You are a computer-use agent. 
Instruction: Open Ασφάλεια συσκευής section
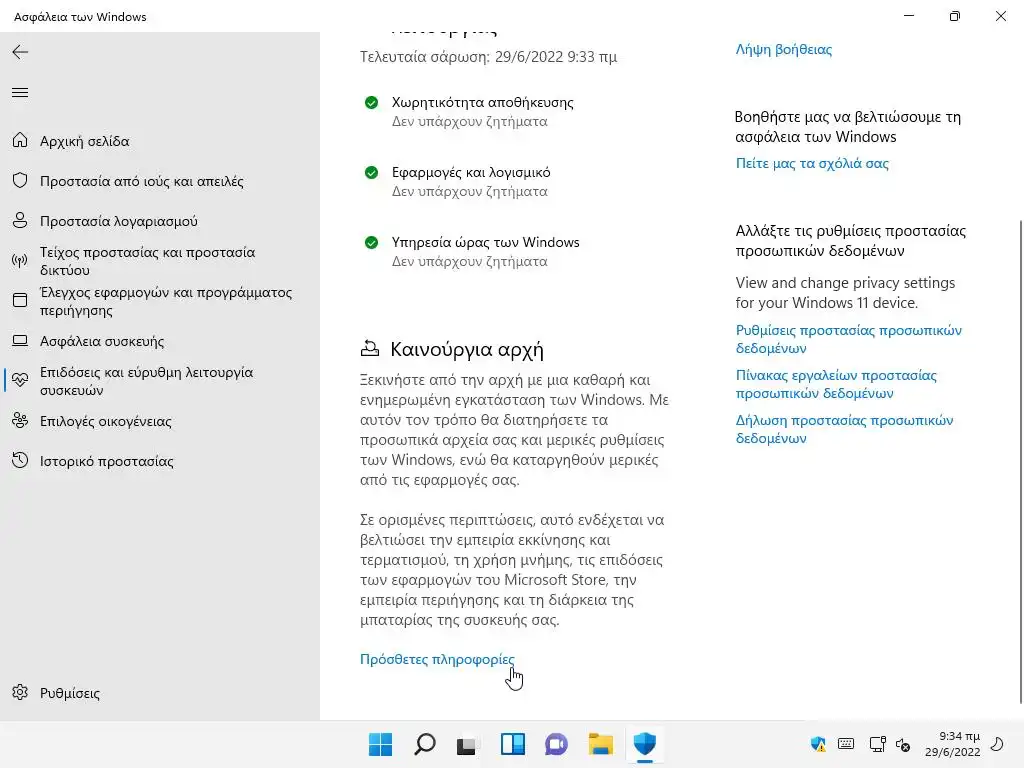coord(102,341)
